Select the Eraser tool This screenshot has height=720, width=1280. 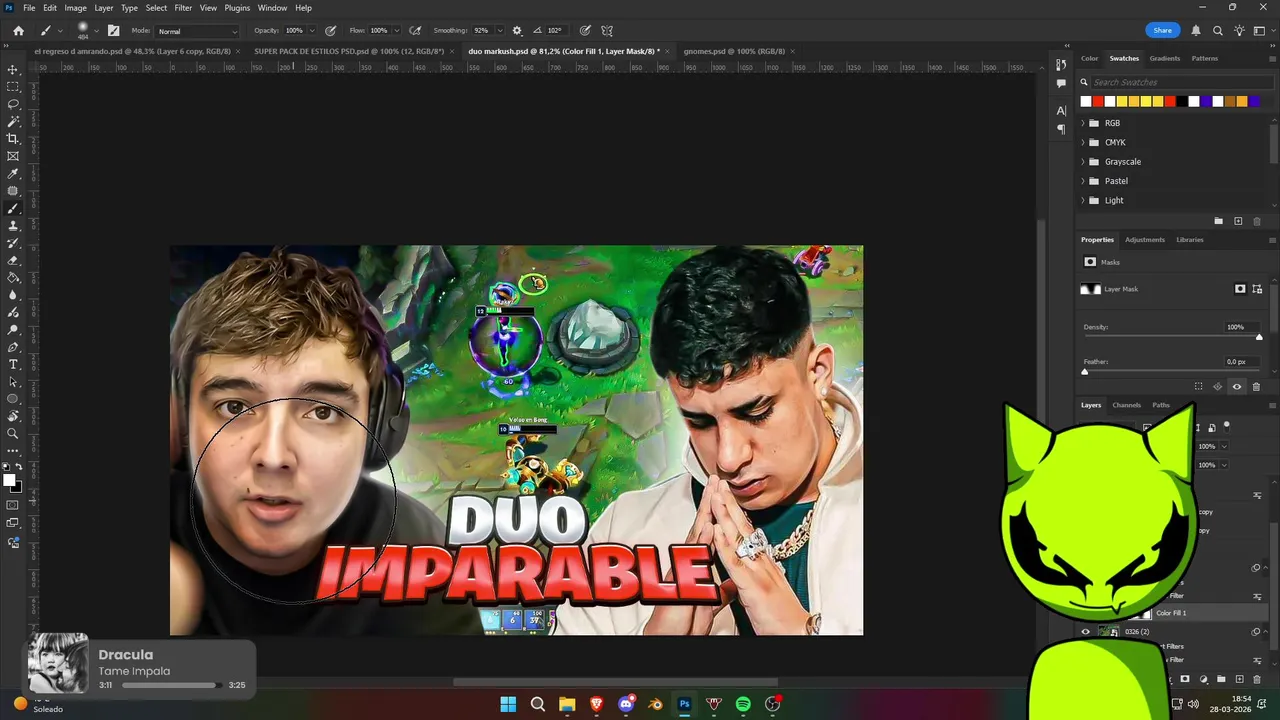pyautogui.click(x=13, y=260)
